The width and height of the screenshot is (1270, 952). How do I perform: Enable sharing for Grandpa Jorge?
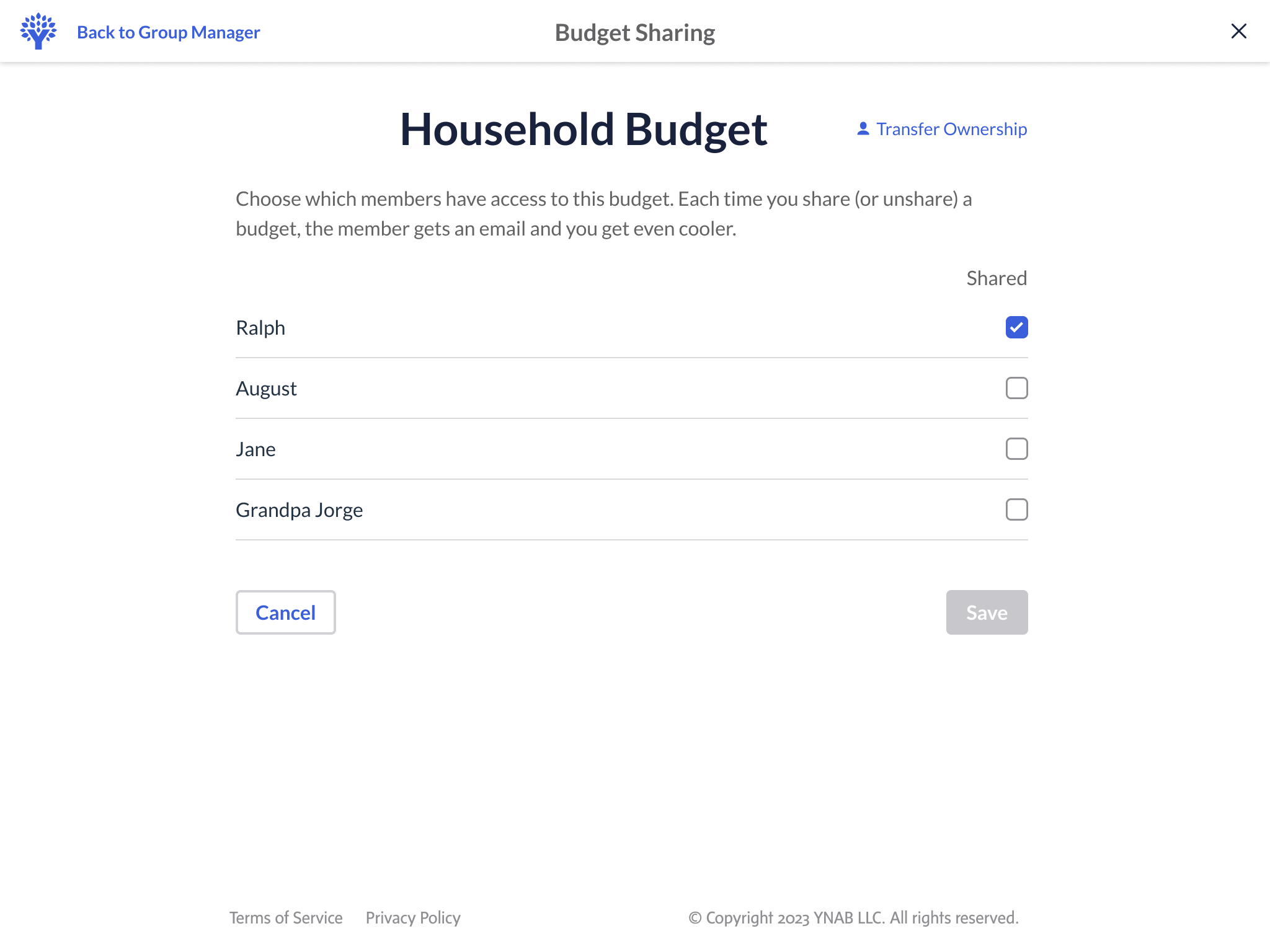pyautogui.click(x=1016, y=509)
